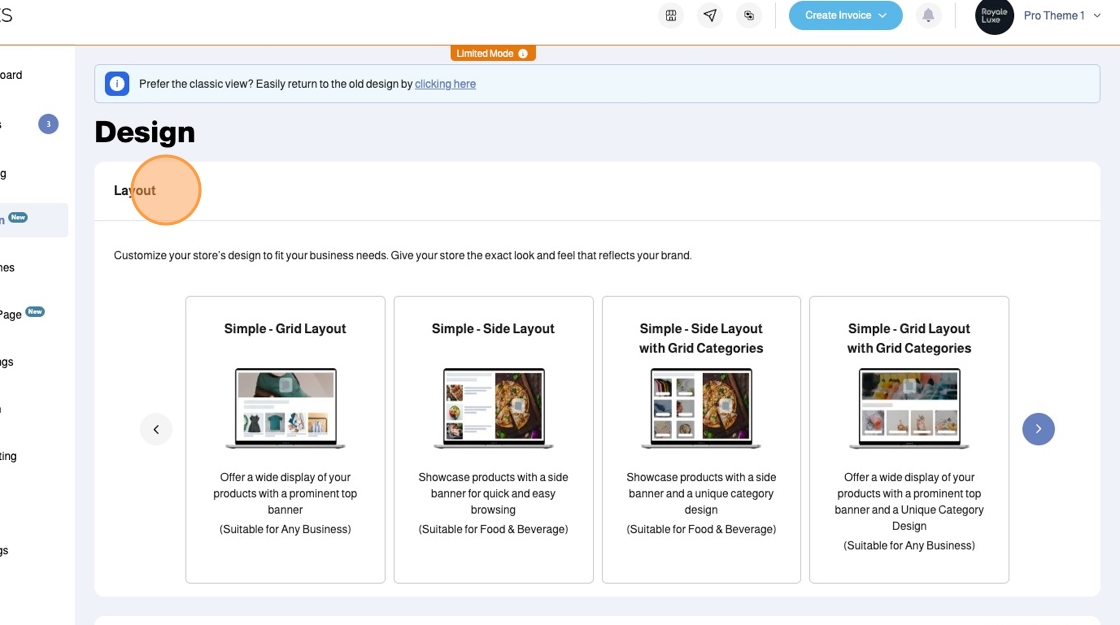Click the Limited Mode badge
Viewport: 1120px width, 625px height.
[493, 54]
